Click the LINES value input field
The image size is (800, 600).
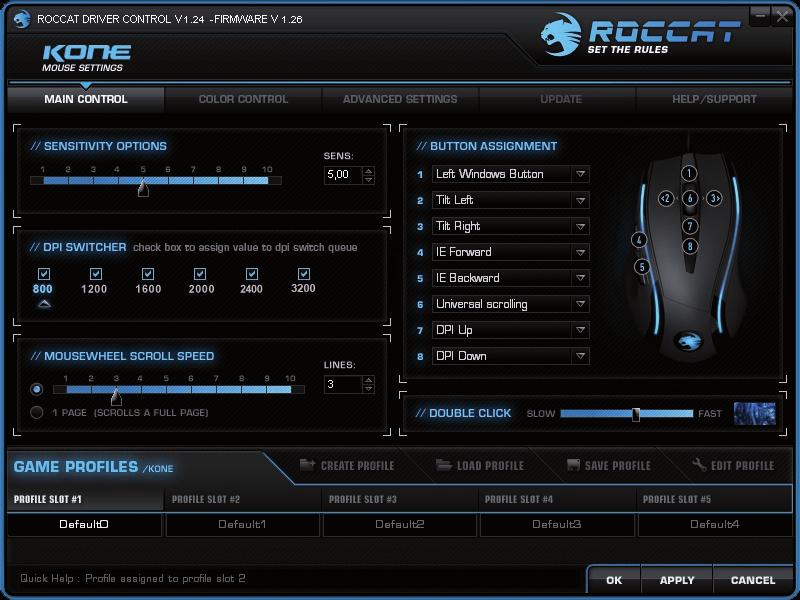click(x=343, y=384)
